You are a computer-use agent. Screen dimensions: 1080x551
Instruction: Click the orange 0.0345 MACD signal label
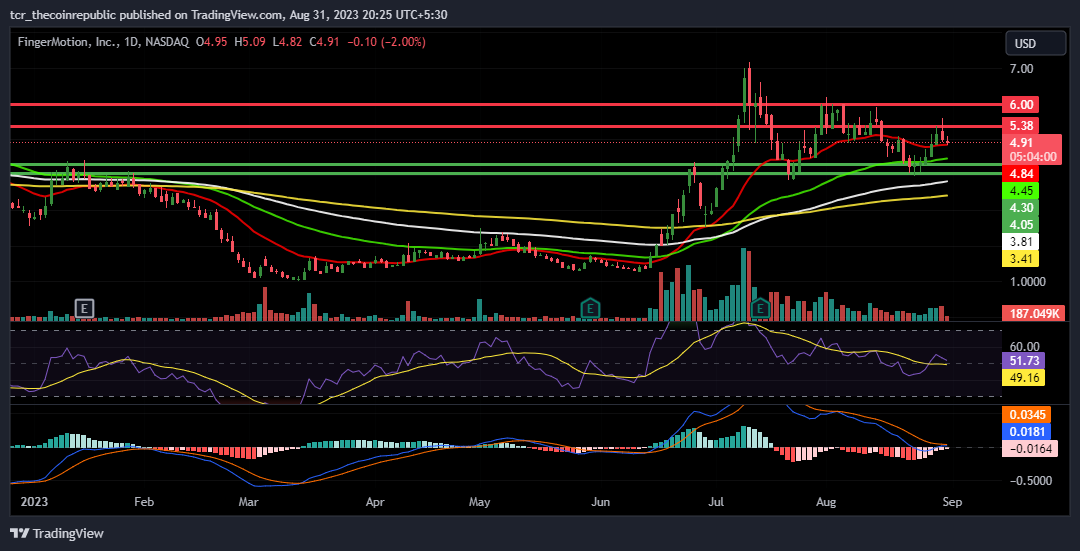(x=1029, y=415)
